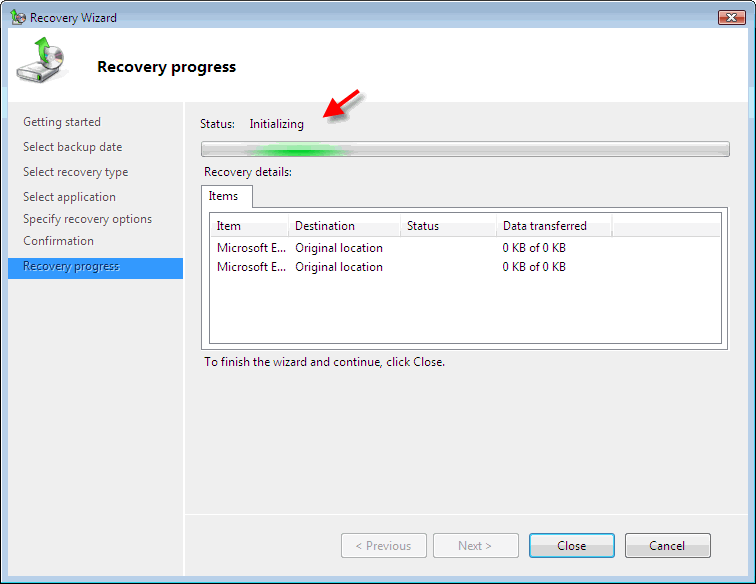Click the Cancel button
Viewport: 756px width, 584px height.
[667, 545]
